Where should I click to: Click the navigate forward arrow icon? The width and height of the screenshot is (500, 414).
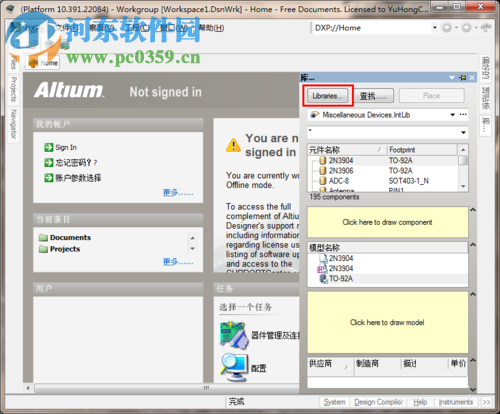tap(466, 28)
